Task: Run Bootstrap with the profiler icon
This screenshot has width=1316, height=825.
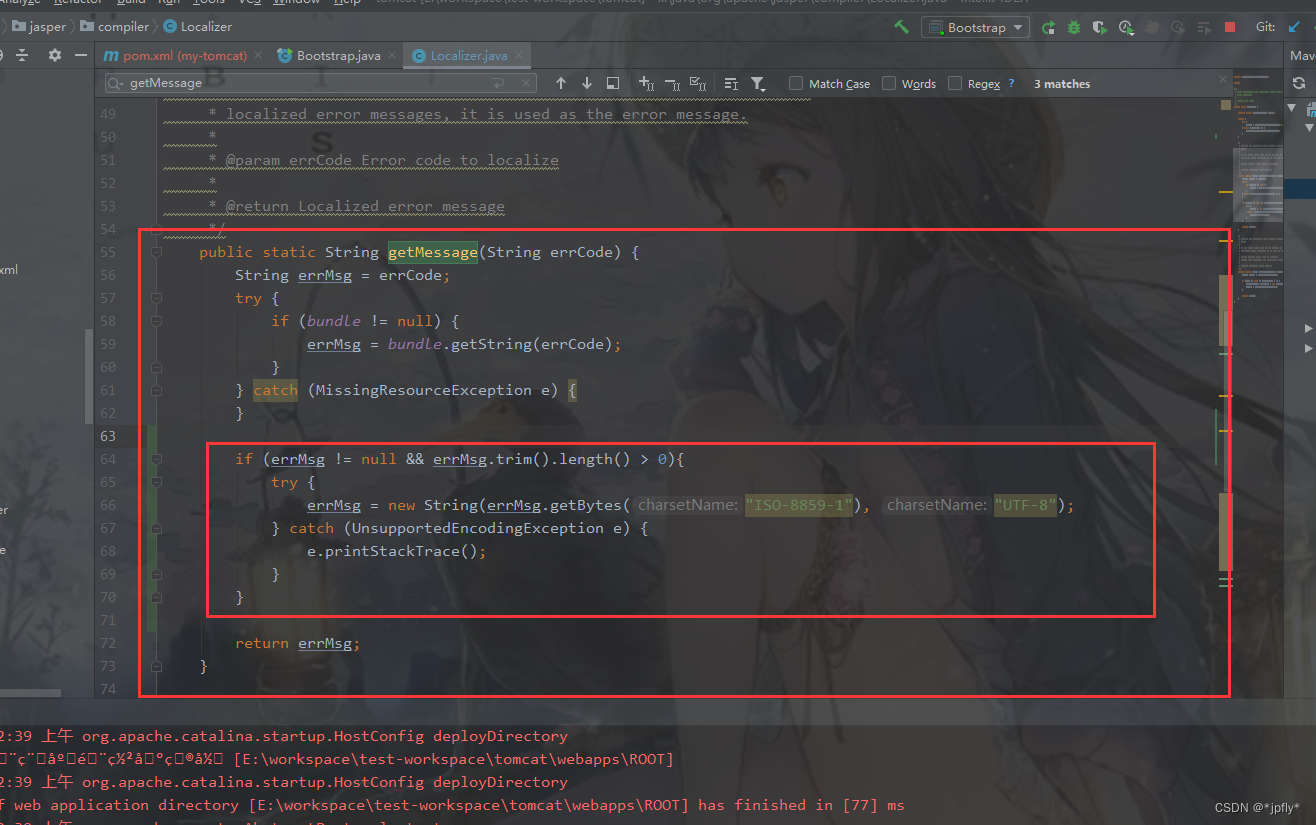Action: coord(1127,27)
